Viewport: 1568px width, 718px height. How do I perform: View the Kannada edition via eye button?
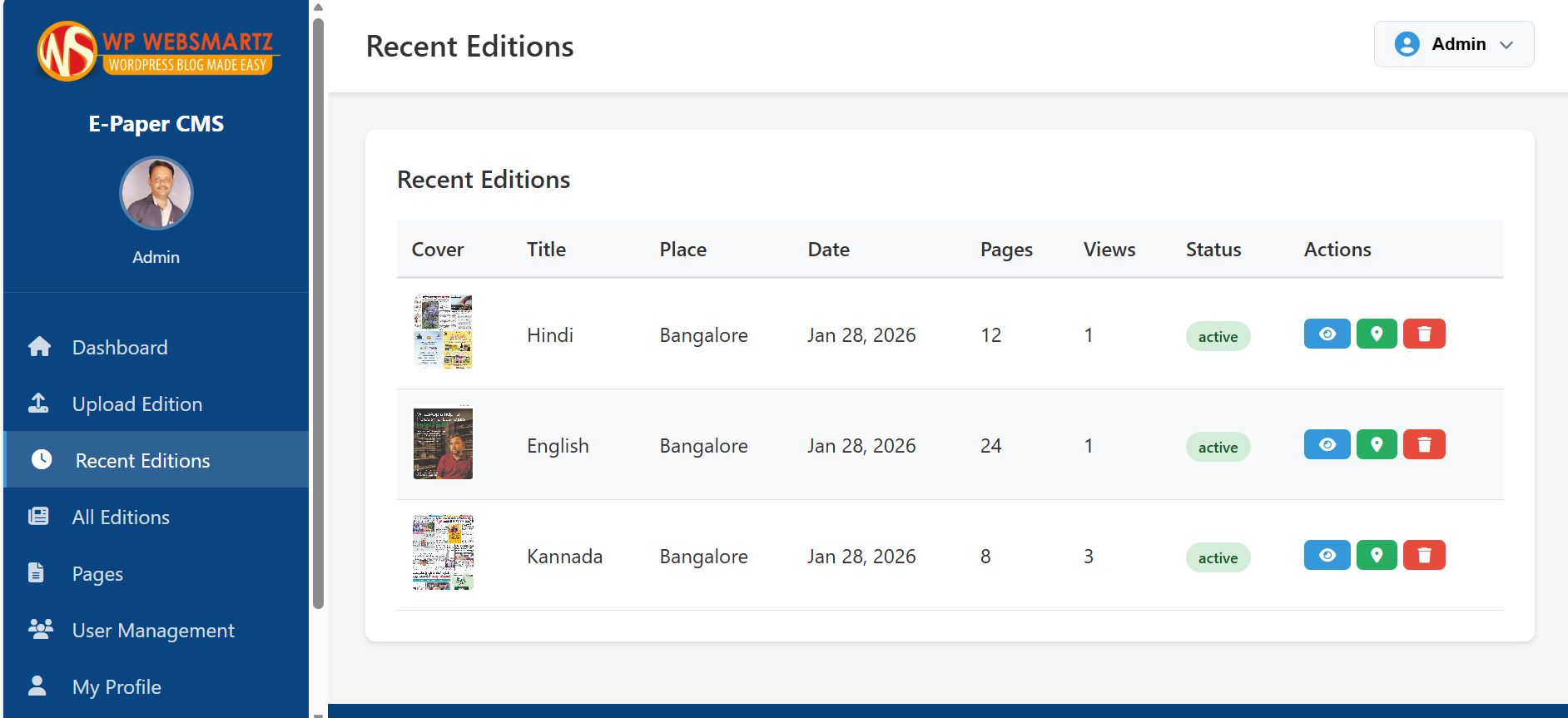[1327, 555]
